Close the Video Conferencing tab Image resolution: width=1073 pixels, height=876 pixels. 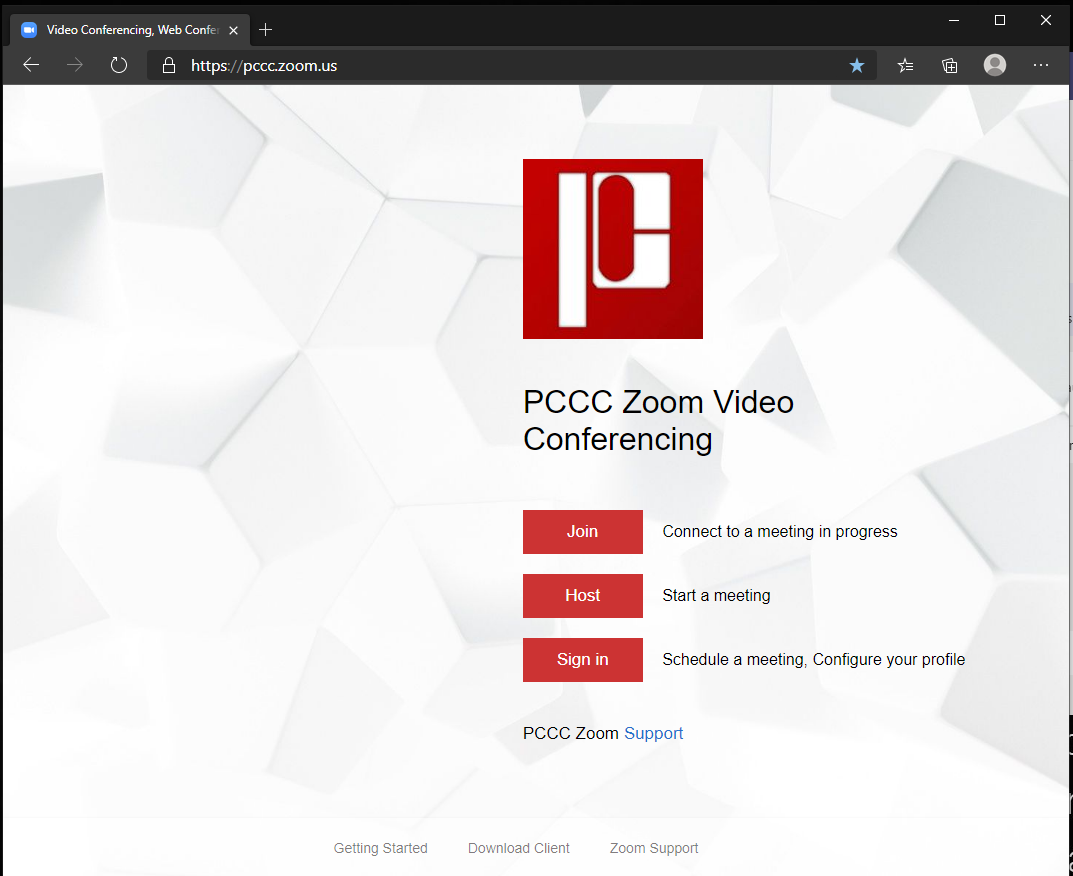point(233,30)
